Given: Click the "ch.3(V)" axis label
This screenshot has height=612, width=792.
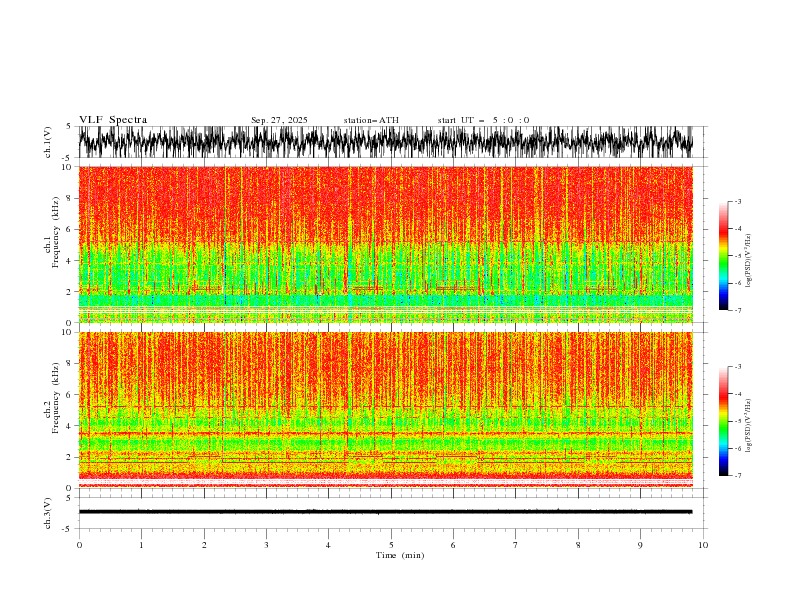Looking at the screenshot, I should [x=48, y=513].
